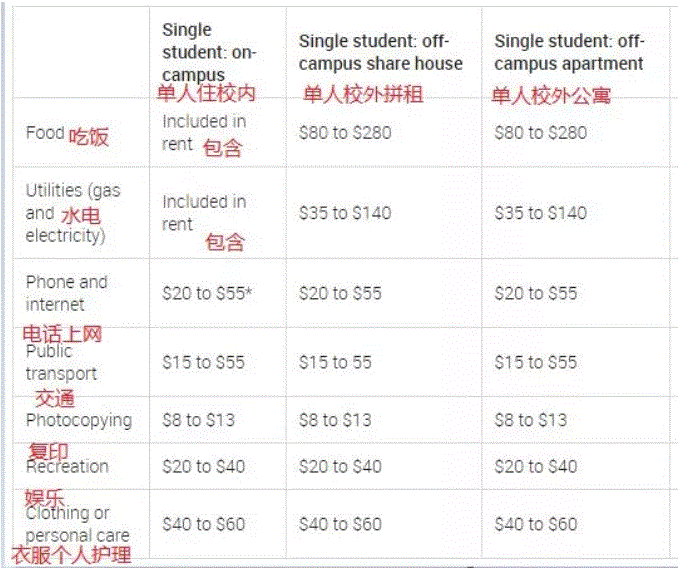
Task: Click the "Single student: off-campus apartment" header
Action: pyautogui.click(x=569, y=52)
